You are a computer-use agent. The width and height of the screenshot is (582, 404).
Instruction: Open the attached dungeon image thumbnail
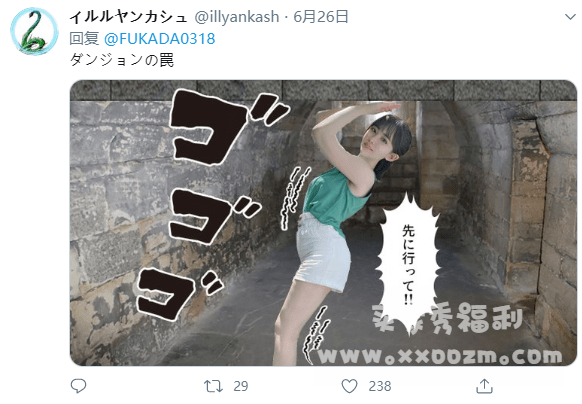(x=323, y=223)
